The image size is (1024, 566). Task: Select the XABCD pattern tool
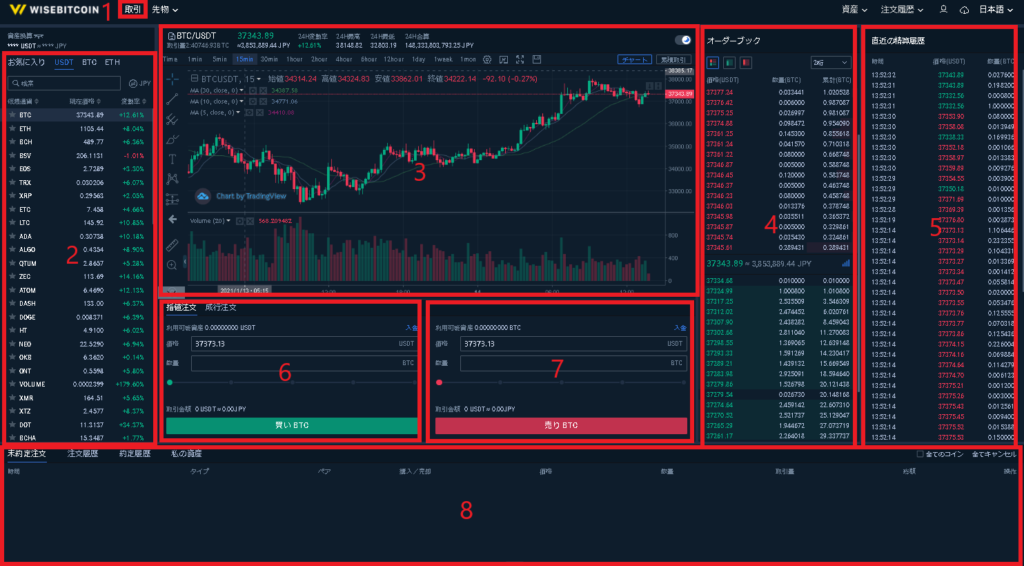click(x=172, y=178)
